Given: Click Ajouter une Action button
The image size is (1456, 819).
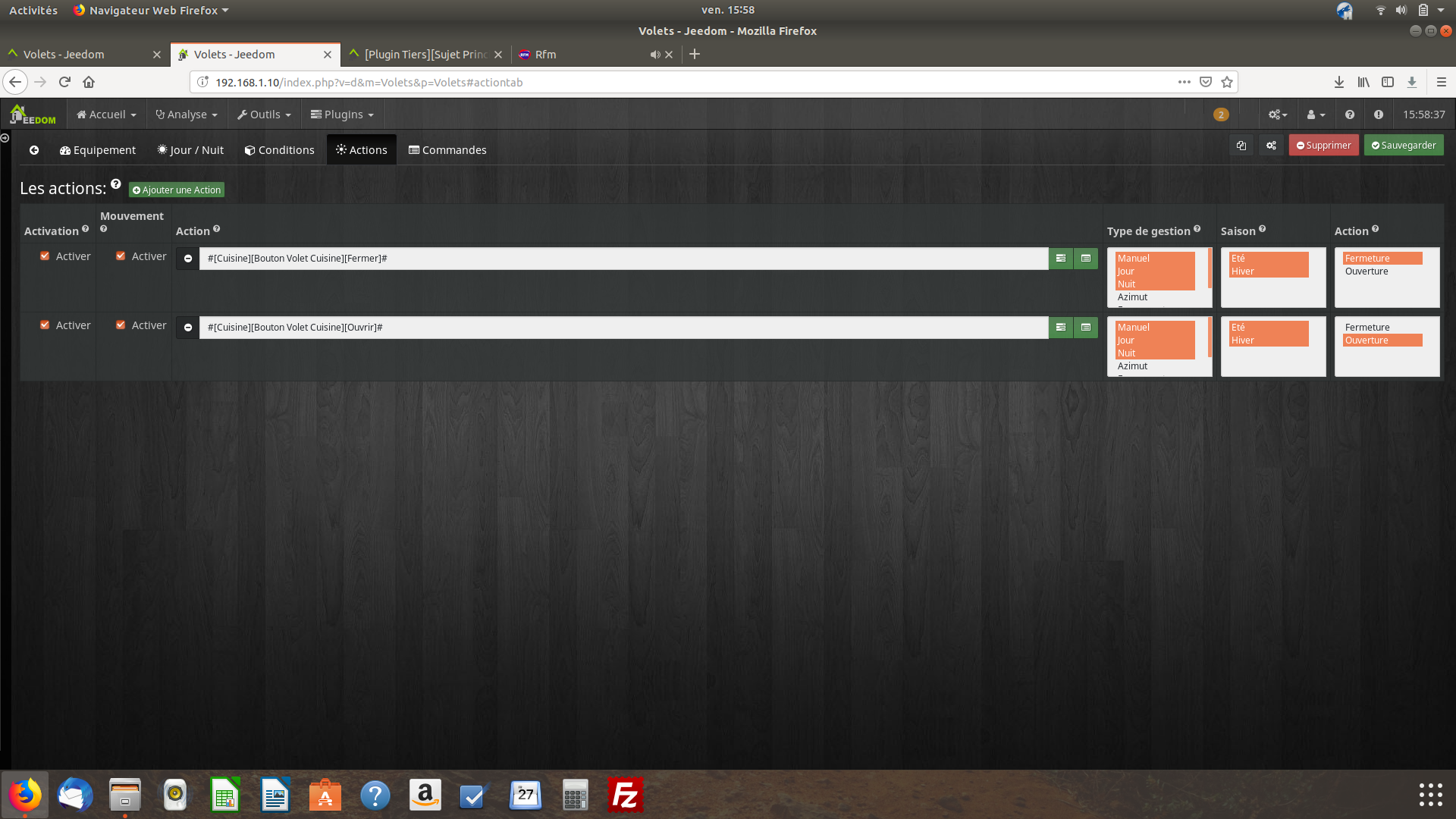Looking at the screenshot, I should click(175, 189).
